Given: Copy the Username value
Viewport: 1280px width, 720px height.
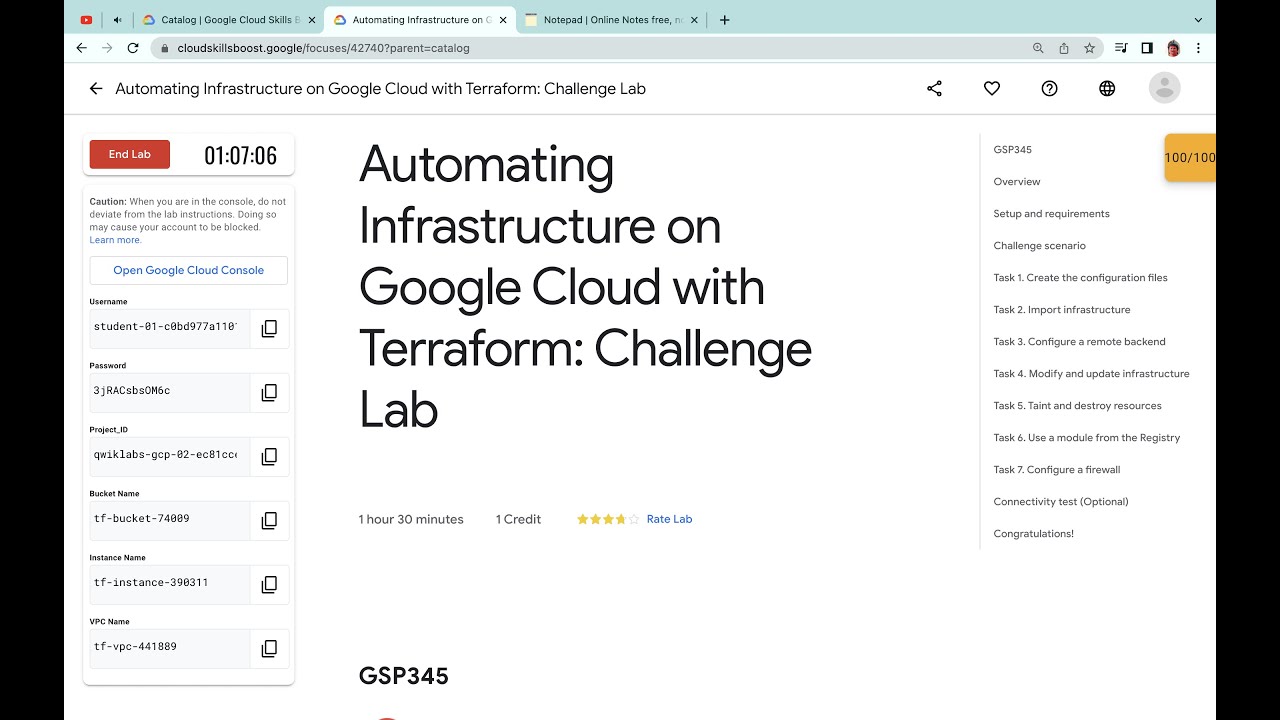Looking at the screenshot, I should 269,329.
